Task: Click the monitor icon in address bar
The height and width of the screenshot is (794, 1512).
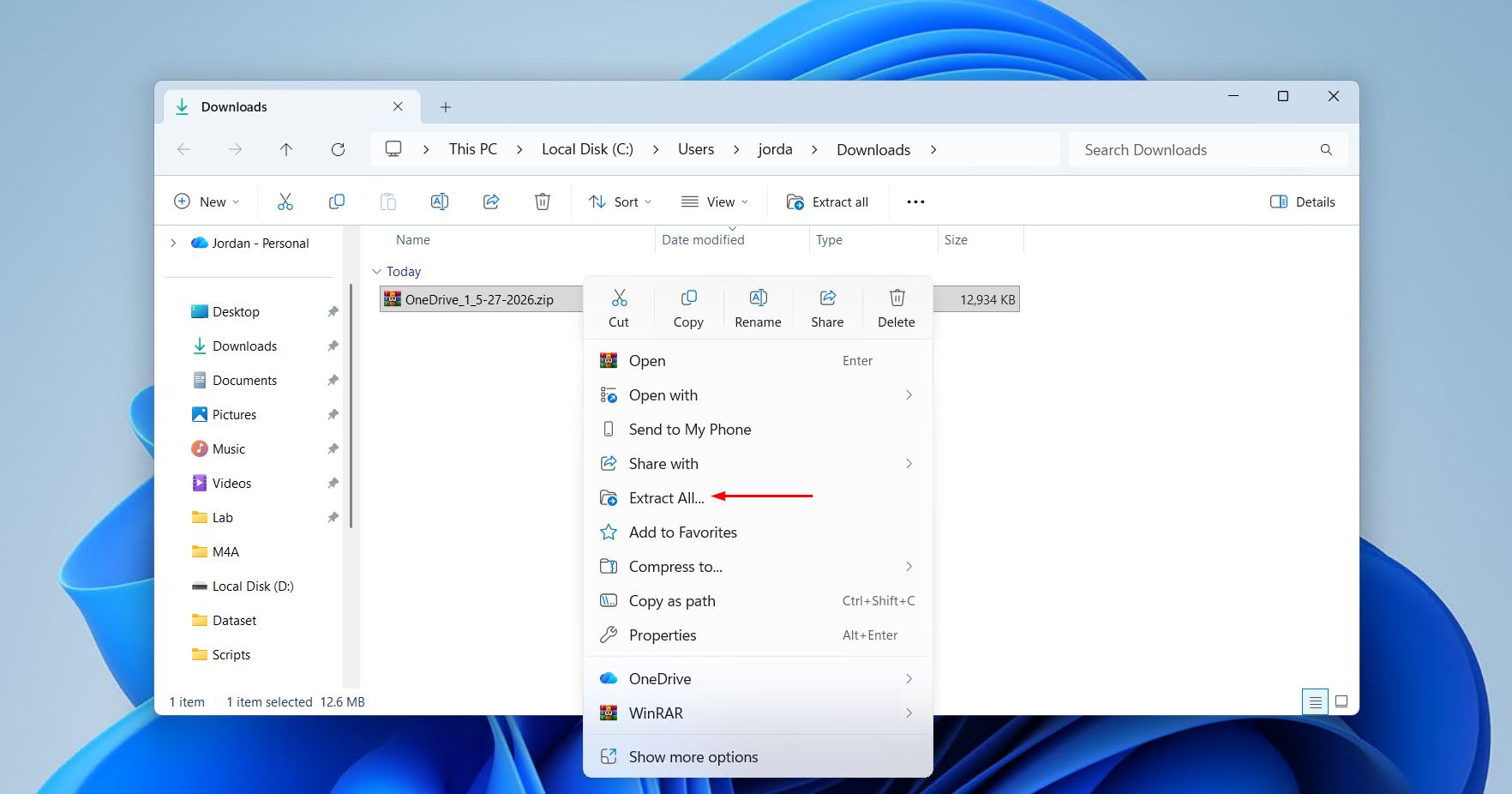Action: [x=393, y=149]
